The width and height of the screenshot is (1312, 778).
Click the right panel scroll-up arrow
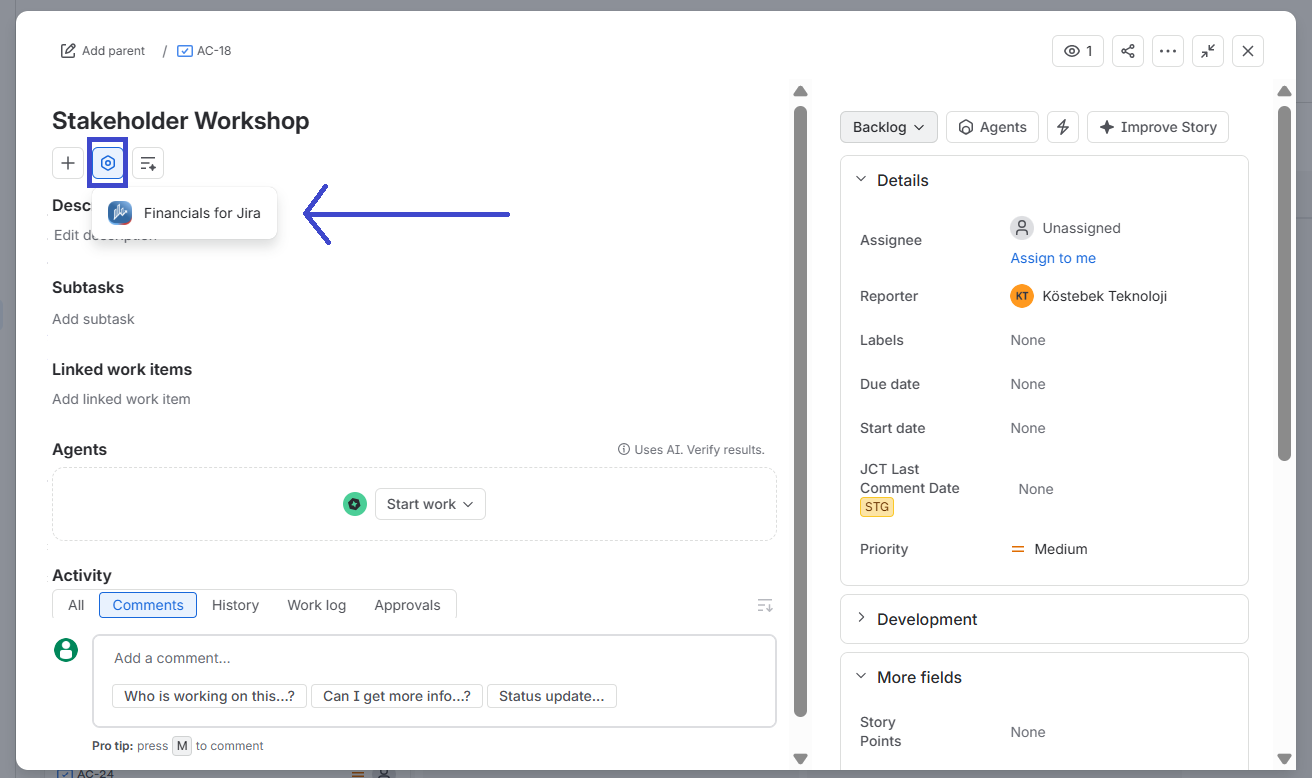point(1284,92)
